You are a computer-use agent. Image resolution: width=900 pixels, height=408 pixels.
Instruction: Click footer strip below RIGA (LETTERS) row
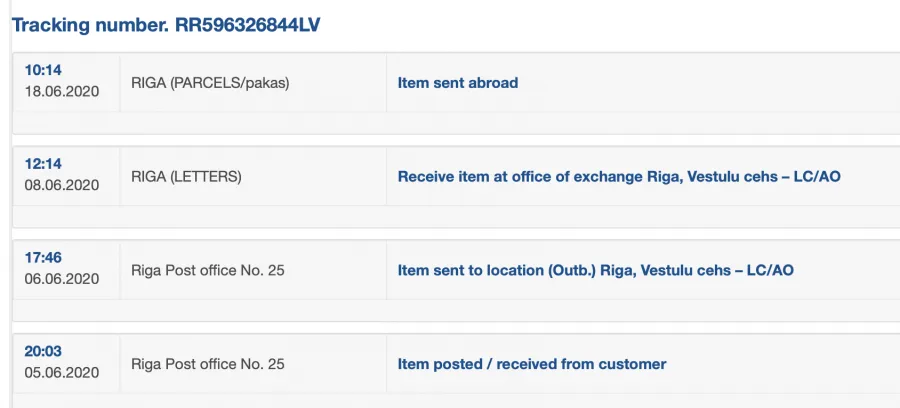point(456,216)
